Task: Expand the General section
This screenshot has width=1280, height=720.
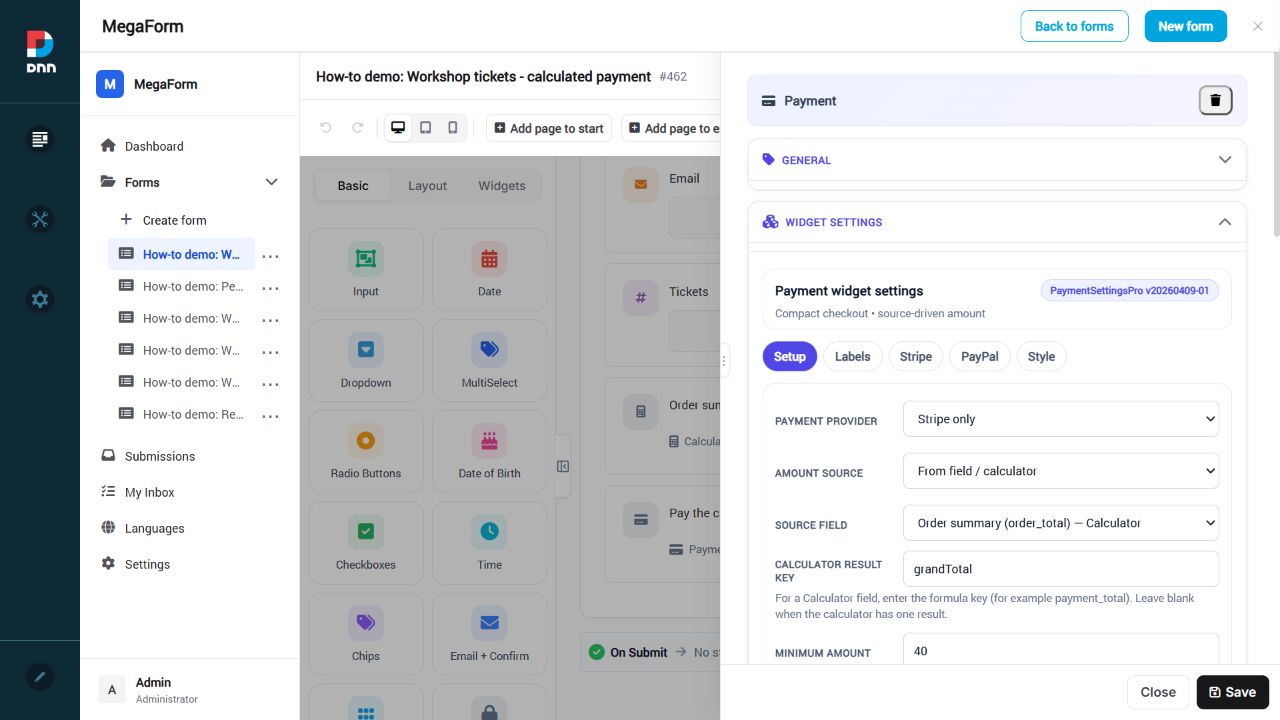Action: [x=997, y=160]
